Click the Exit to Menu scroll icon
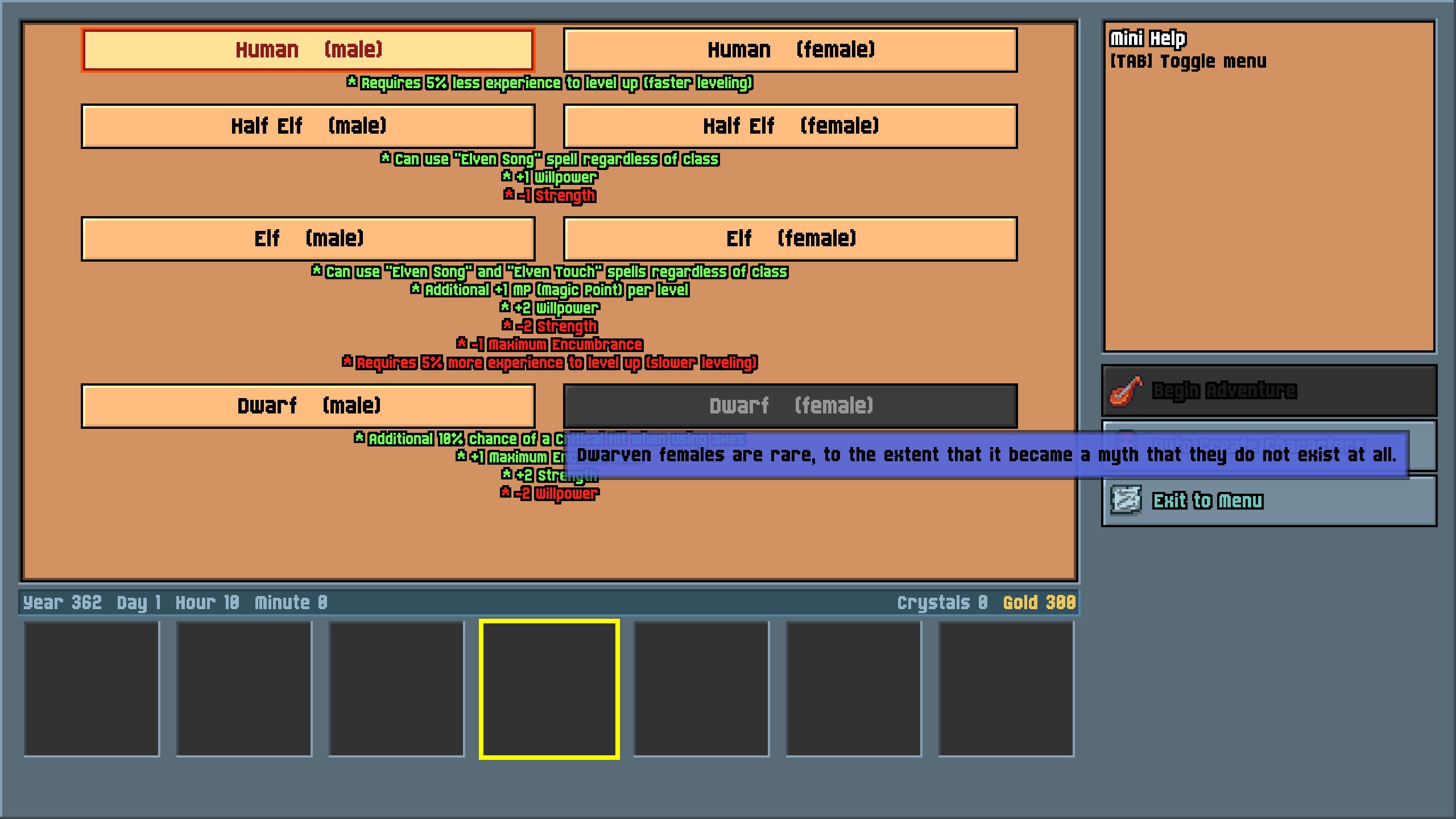 click(x=1126, y=500)
